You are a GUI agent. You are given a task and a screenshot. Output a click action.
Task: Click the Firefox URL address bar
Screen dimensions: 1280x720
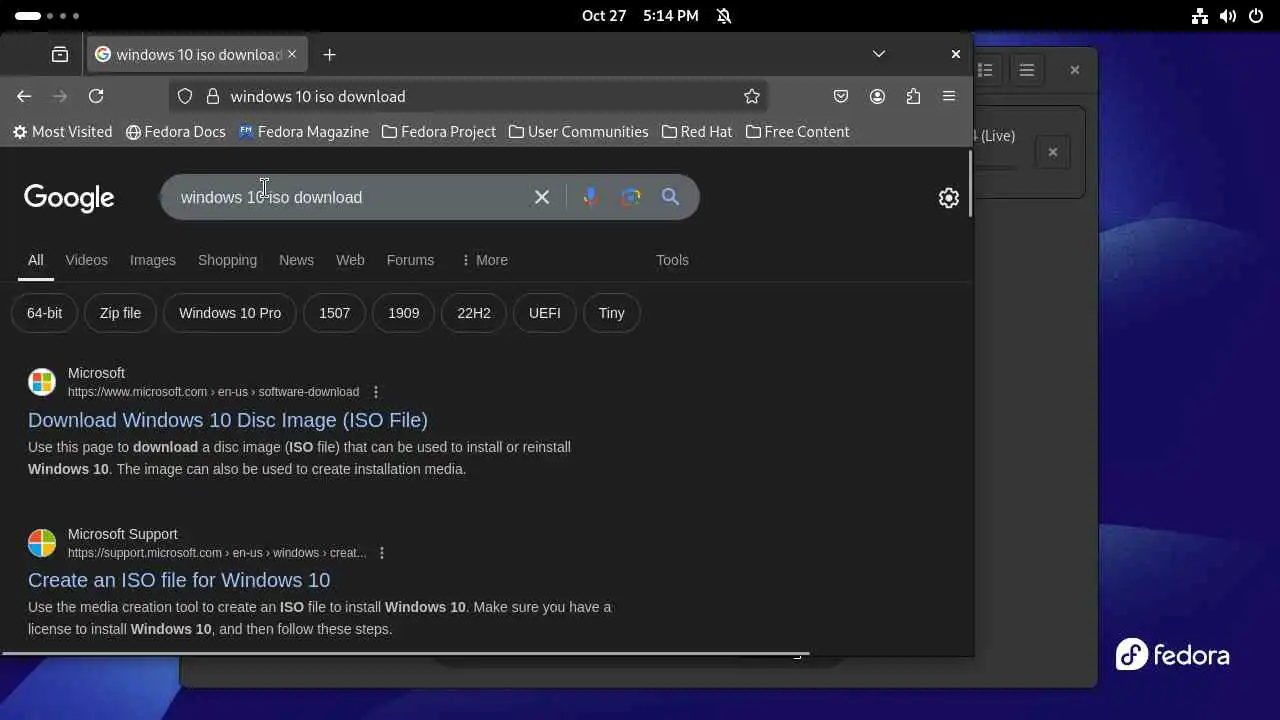click(x=468, y=96)
